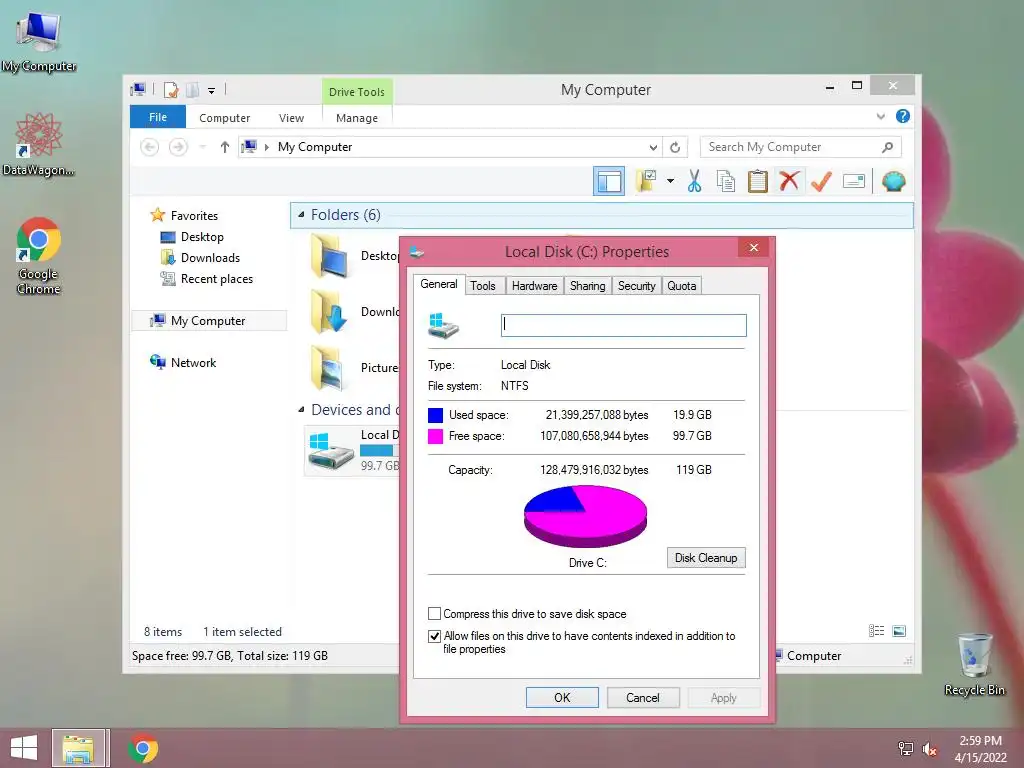Click the properties icon in quick access toolbar
The width and height of the screenshot is (1024, 768).
(170, 89)
